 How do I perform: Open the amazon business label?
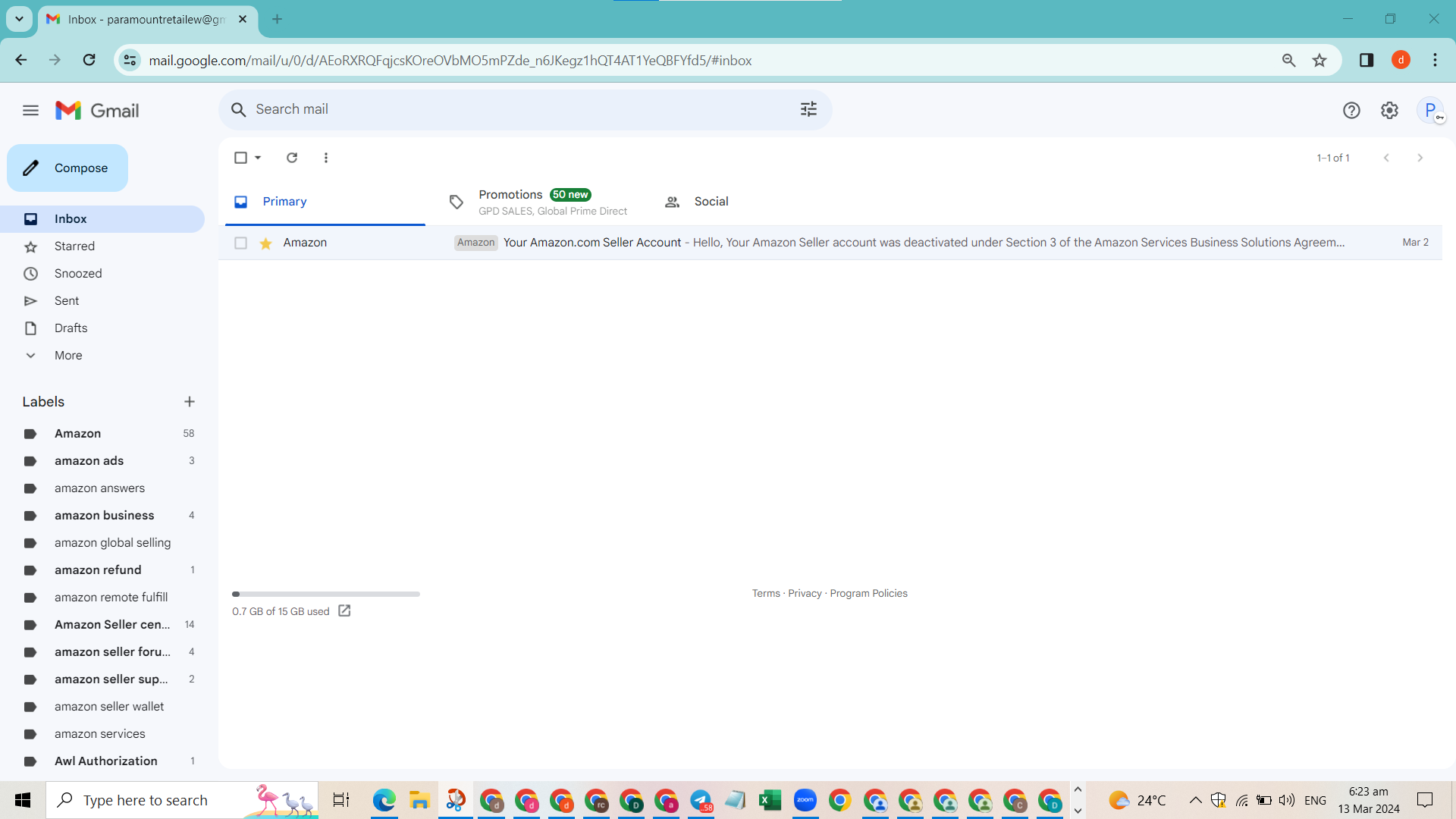[x=102, y=516]
